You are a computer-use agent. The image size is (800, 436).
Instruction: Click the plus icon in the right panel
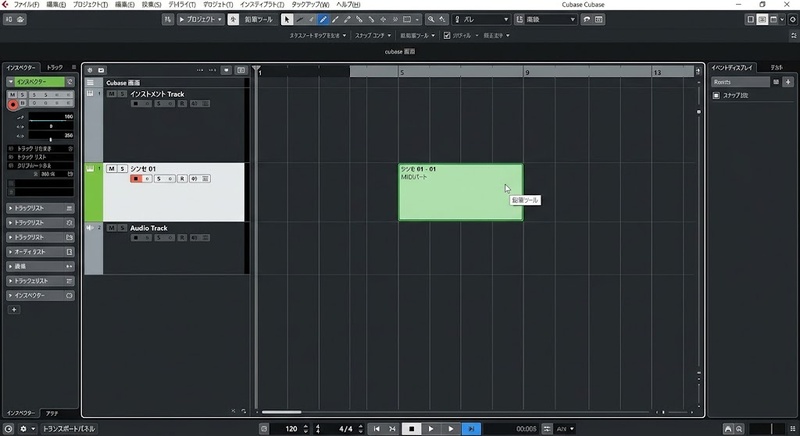[788, 82]
